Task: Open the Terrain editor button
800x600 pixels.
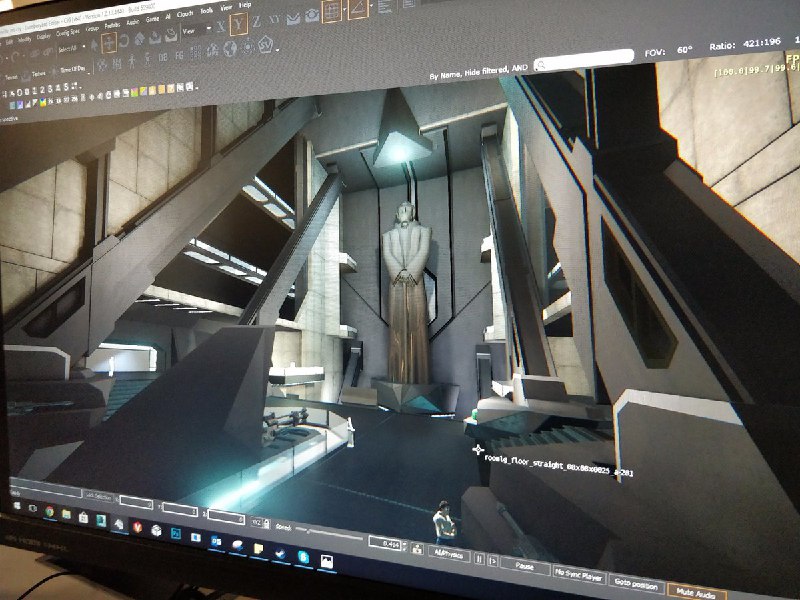Action: tap(11, 77)
